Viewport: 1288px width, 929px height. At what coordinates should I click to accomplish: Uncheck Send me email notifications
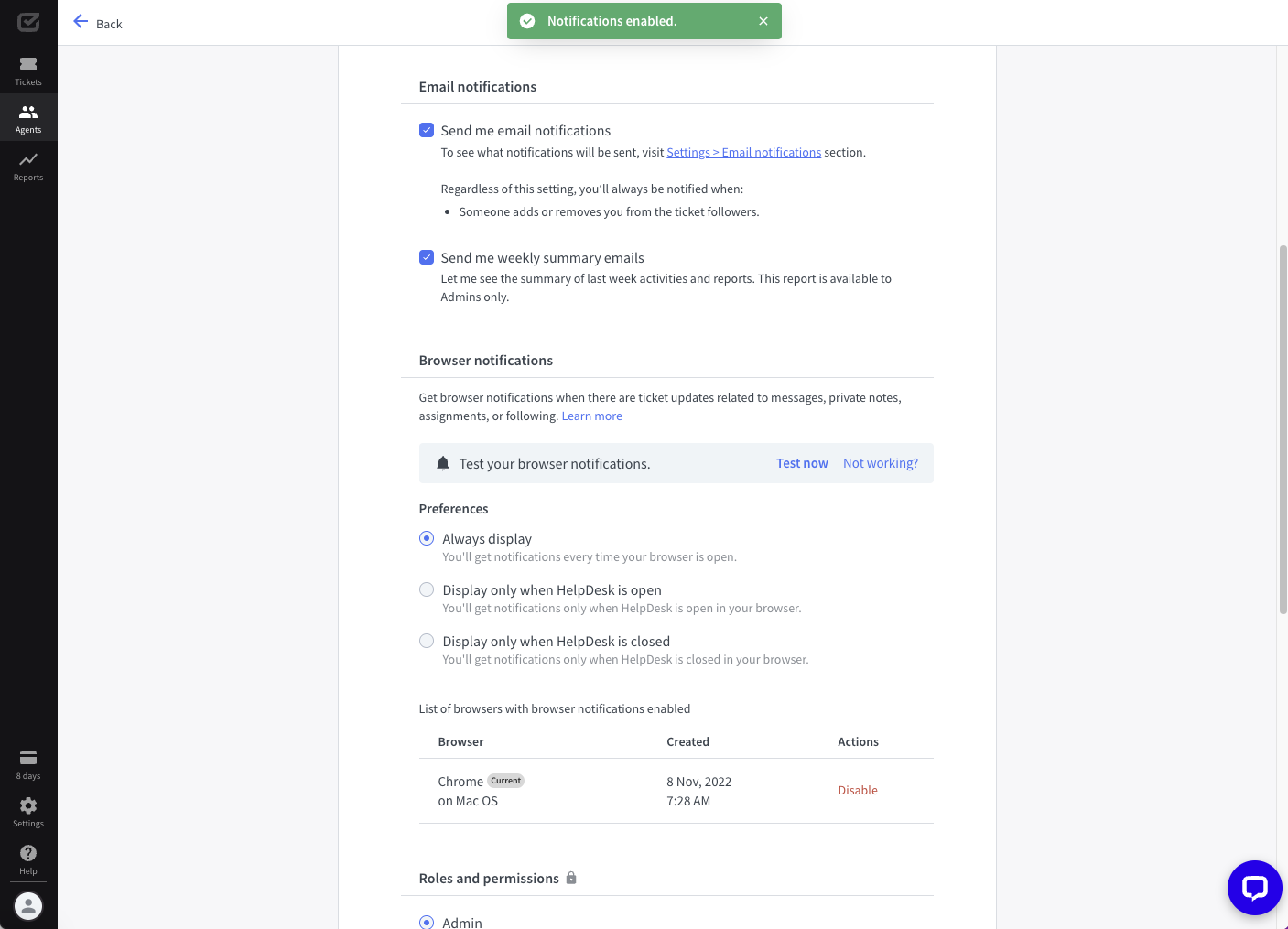click(x=427, y=130)
